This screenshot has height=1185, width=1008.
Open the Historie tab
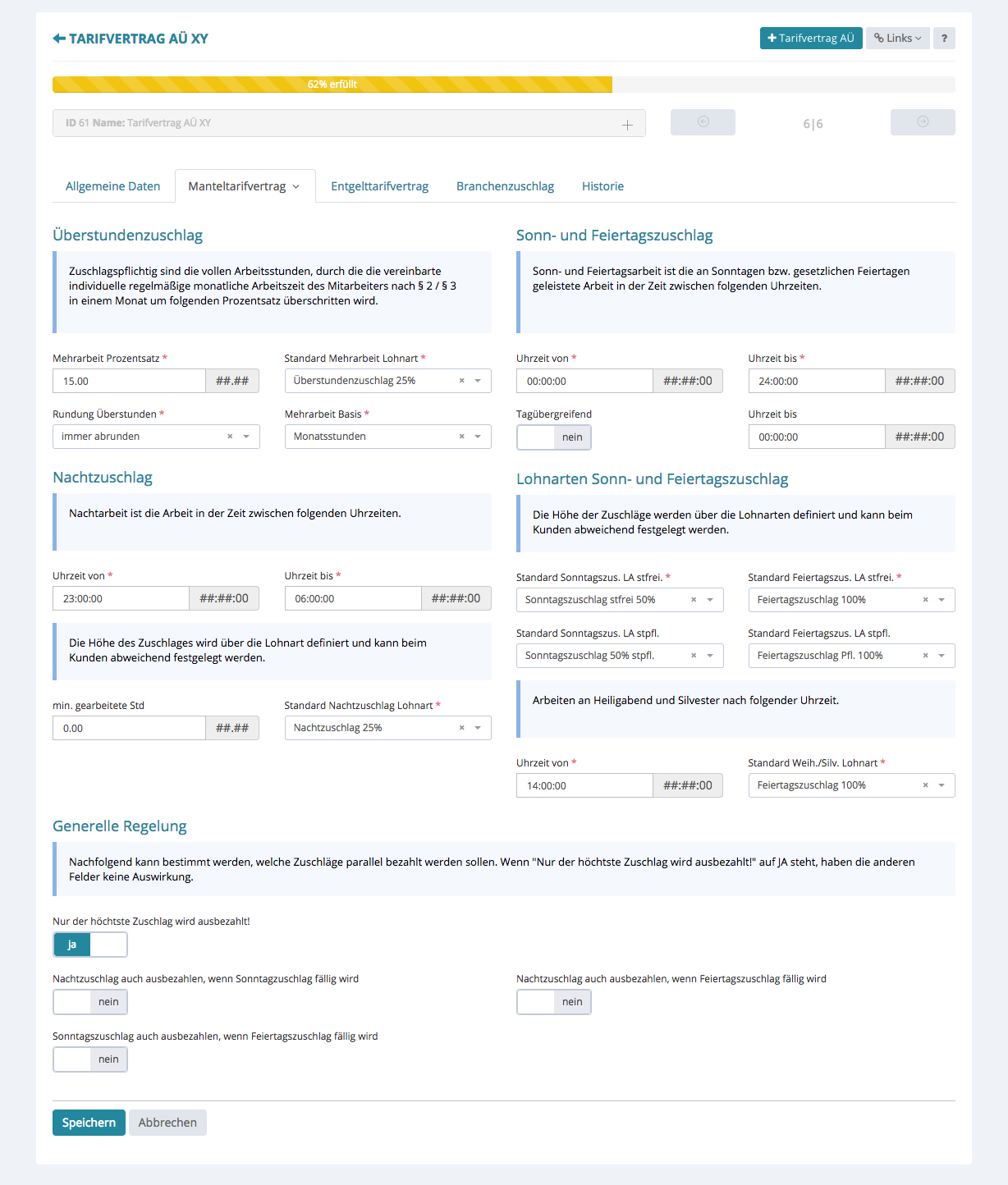603,186
